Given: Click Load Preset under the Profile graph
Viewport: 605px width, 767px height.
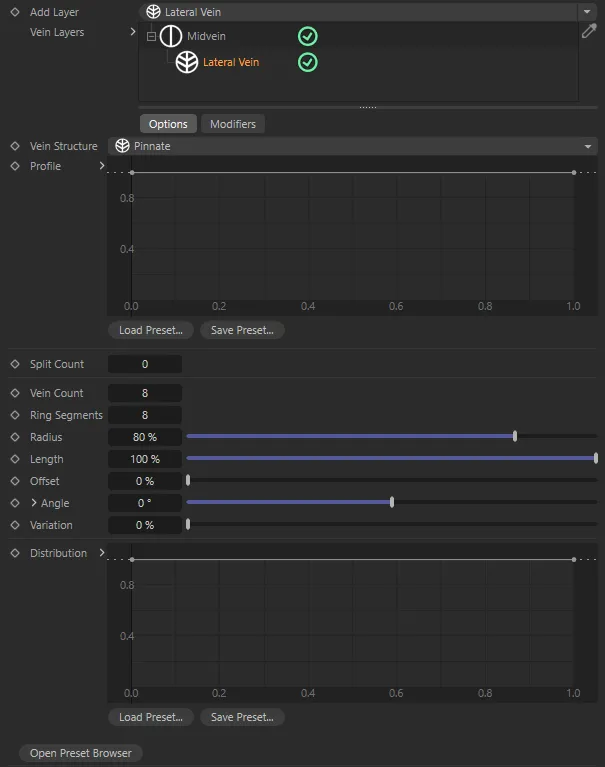Looking at the screenshot, I should pyautogui.click(x=151, y=330).
